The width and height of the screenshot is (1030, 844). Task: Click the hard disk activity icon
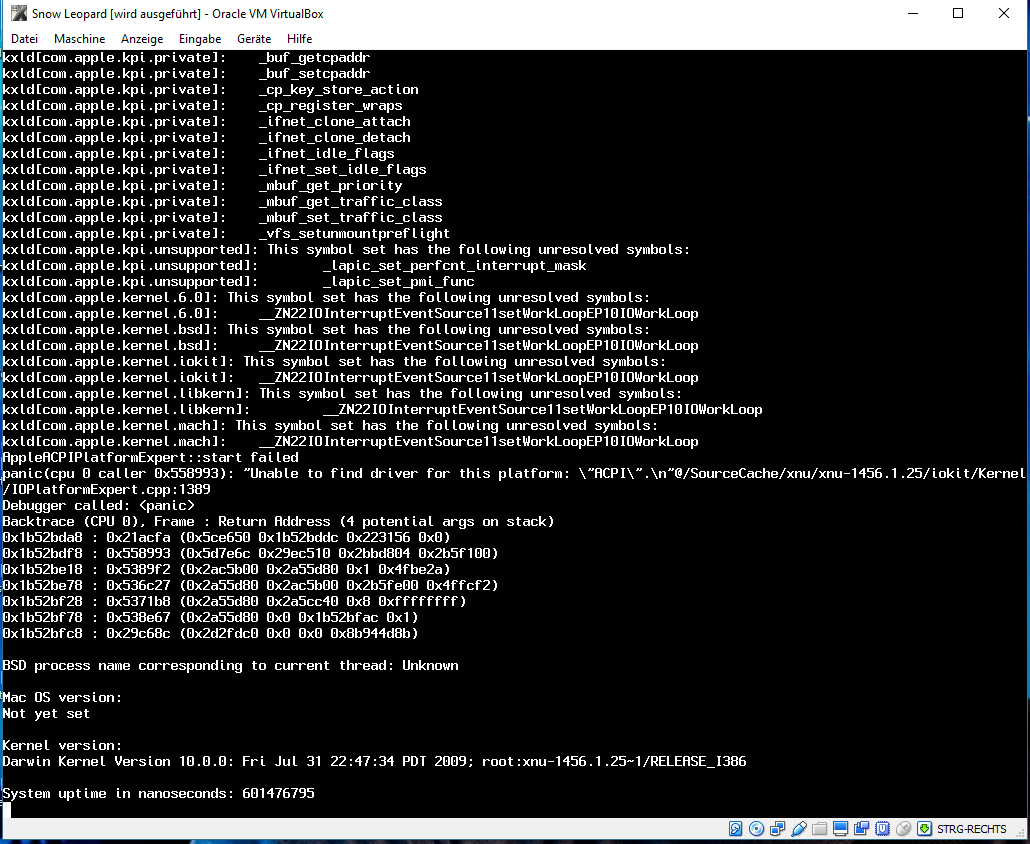tap(736, 829)
